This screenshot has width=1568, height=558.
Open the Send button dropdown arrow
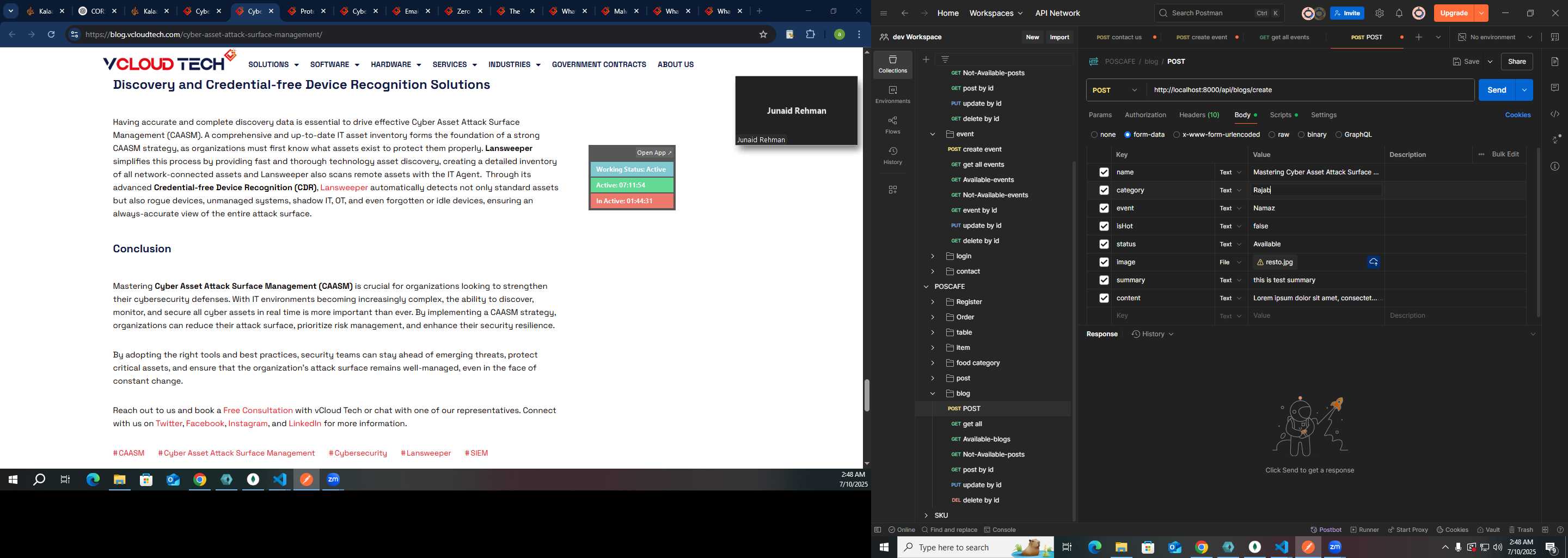[x=1523, y=90]
